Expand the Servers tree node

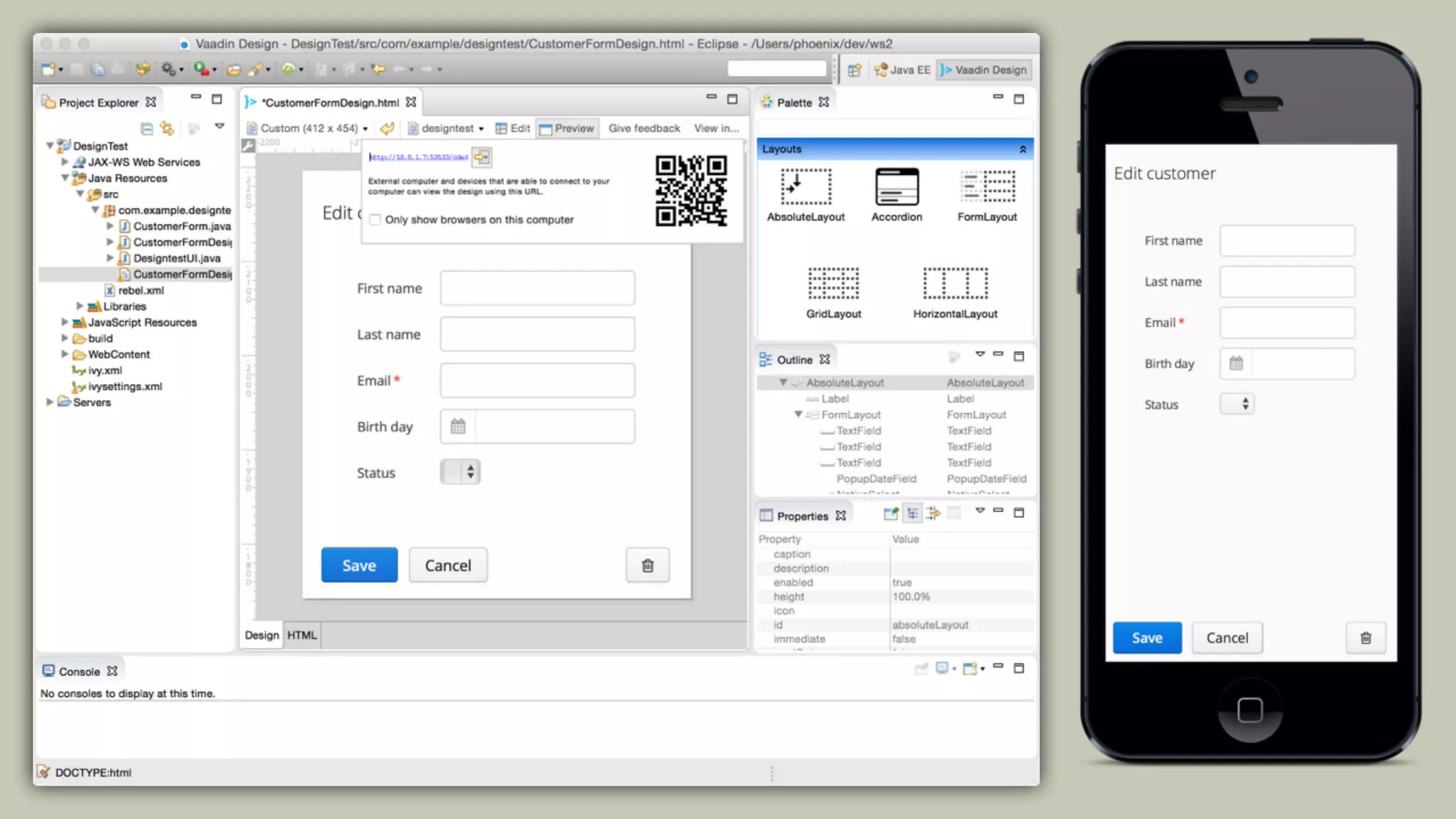[x=50, y=402]
